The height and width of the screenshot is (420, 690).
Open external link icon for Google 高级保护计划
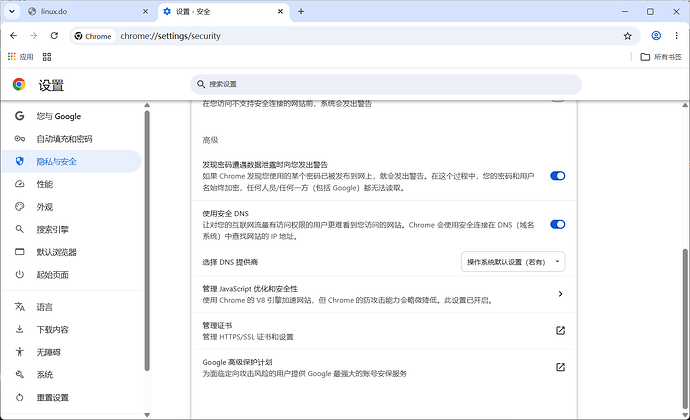tap(560, 367)
